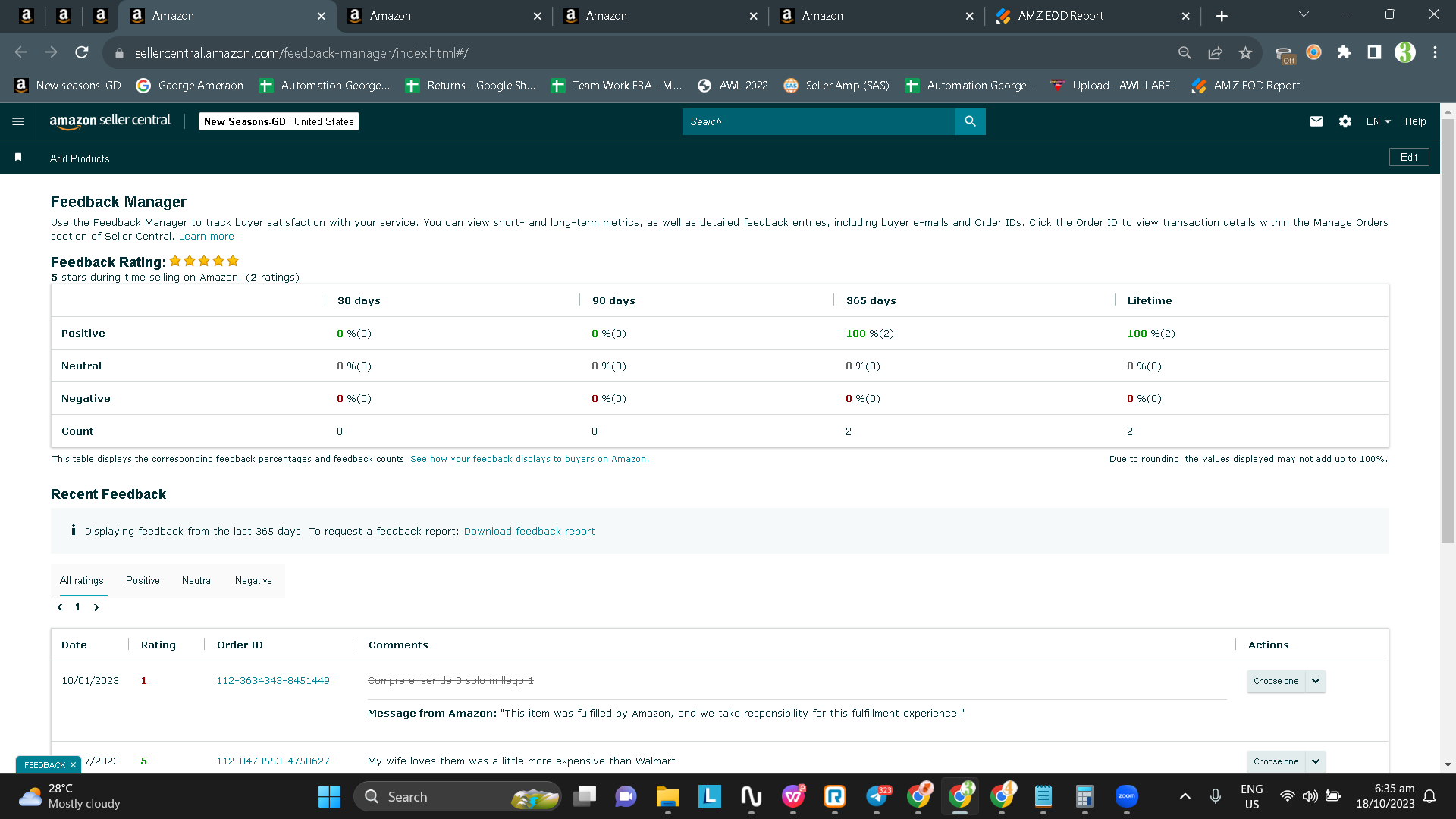Click into the Seller Central search field
Viewport: 1456px width, 819px height.
click(x=819, y=121)
